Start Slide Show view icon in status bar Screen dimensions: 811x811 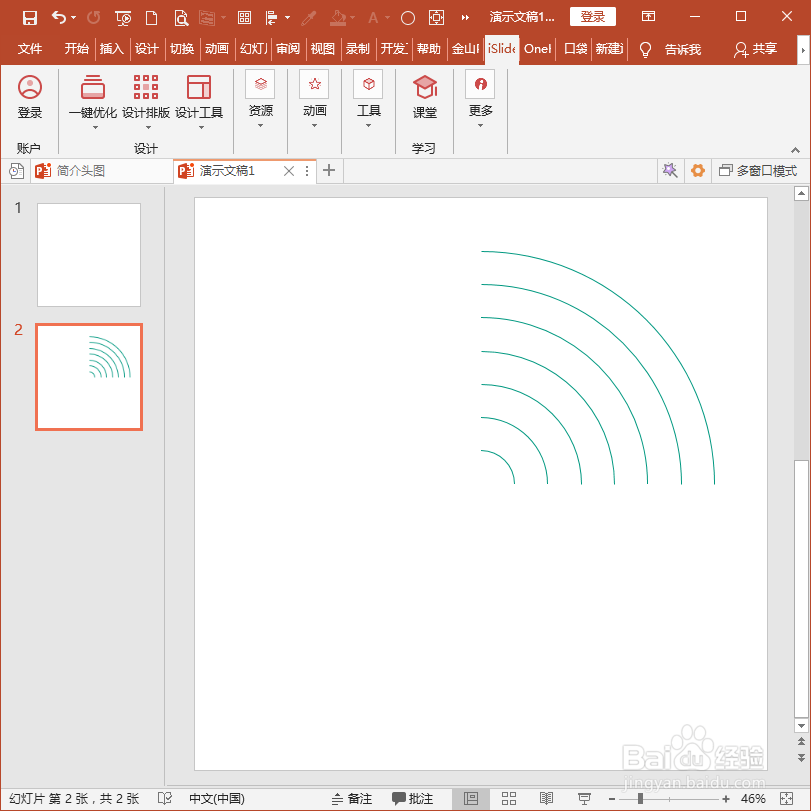point(584,799)
